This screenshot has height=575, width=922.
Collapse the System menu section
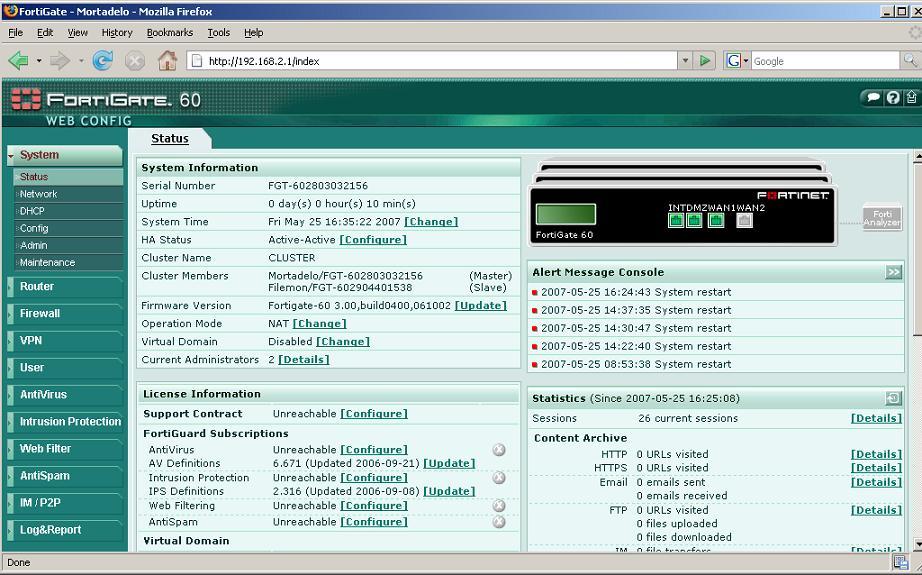coord(65,155)
